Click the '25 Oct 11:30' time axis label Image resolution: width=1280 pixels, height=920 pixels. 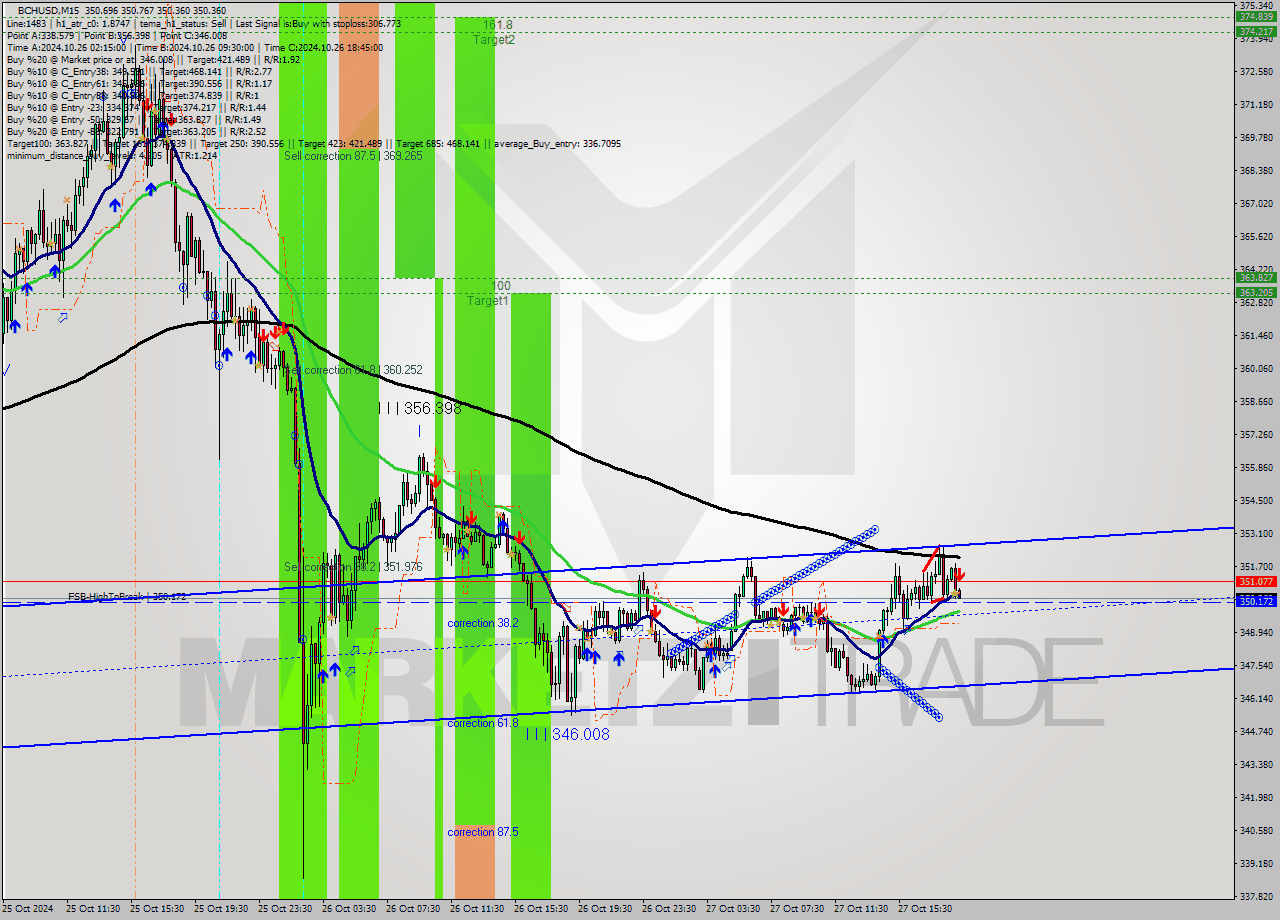click(92, 909)
